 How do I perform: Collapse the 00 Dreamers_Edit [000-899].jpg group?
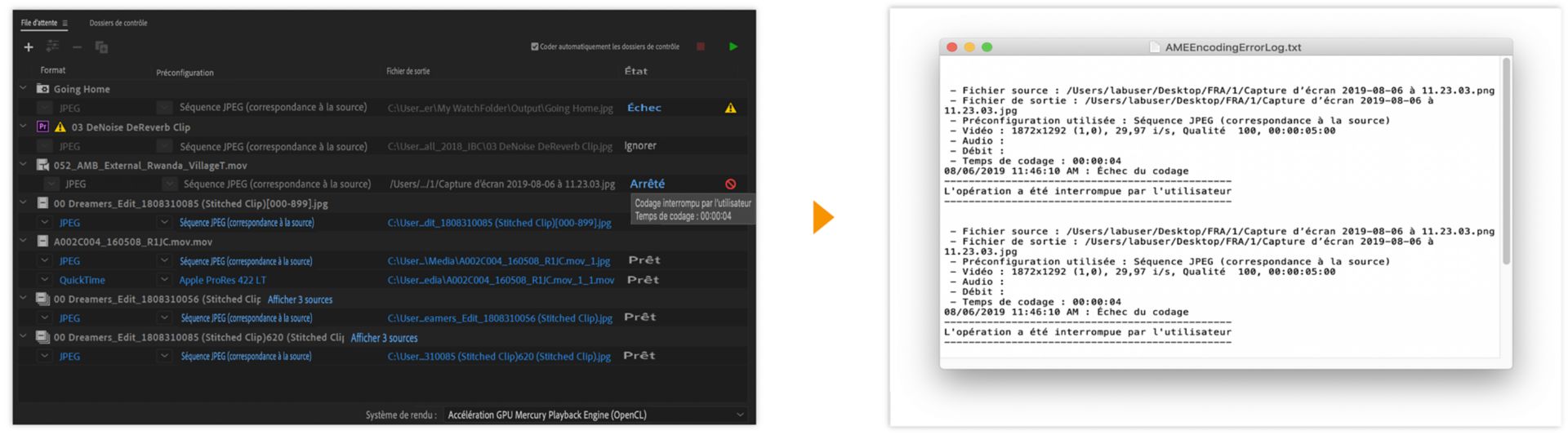coord(23,203)
